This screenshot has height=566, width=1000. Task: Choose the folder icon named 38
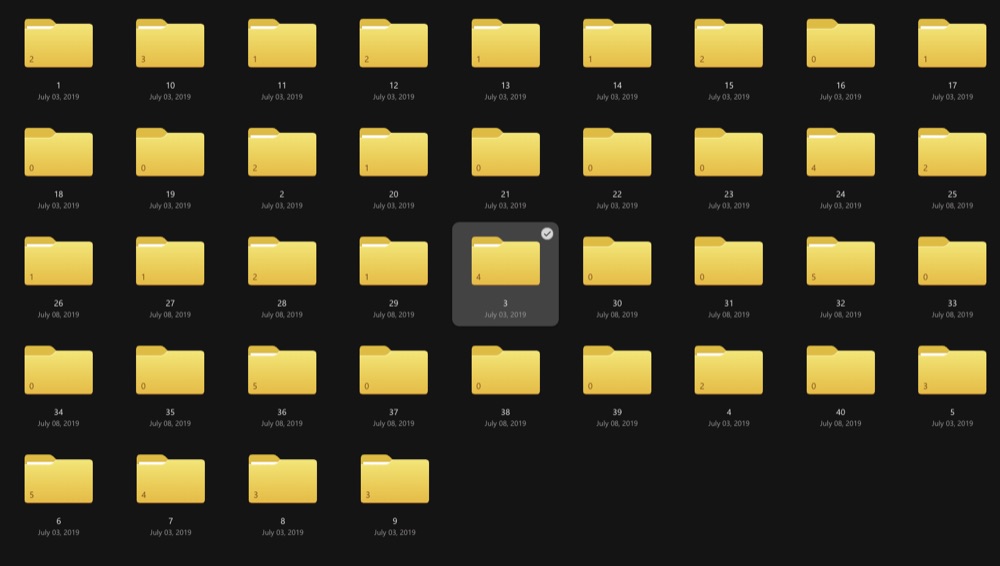(x=506, y=371)
